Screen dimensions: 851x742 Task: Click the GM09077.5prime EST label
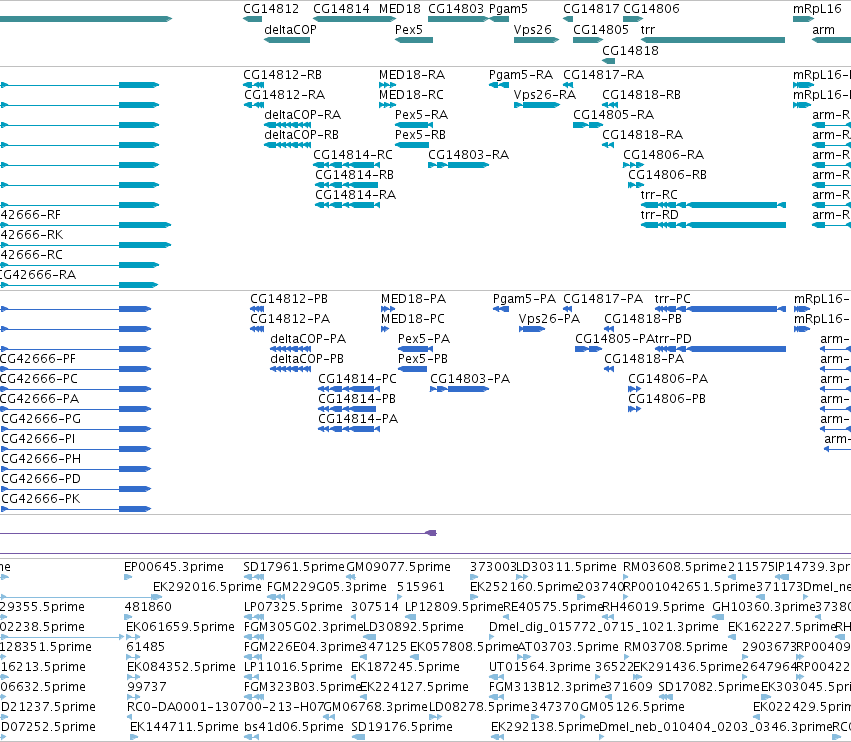pos(398,567)
